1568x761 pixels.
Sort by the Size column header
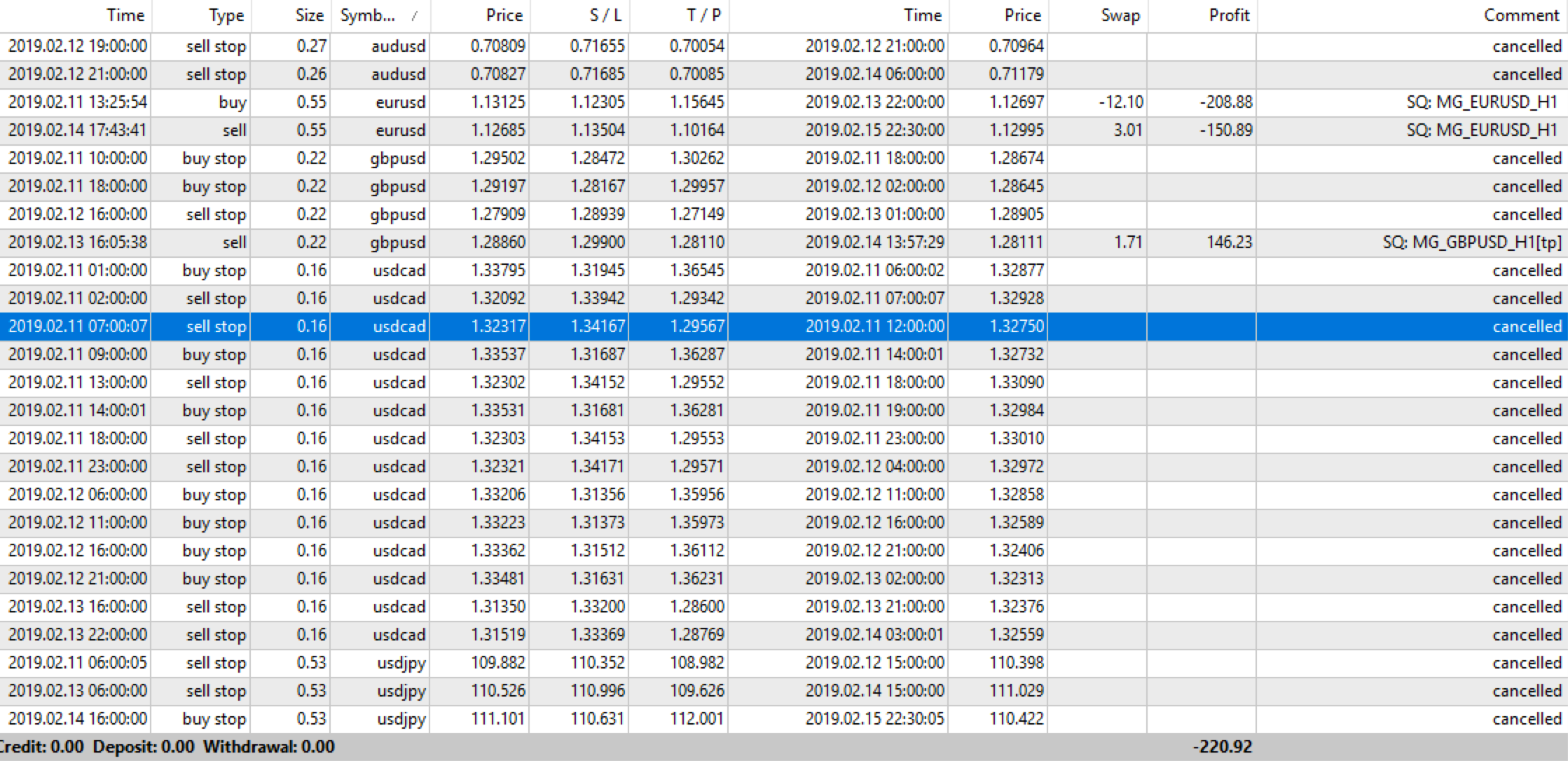point(309,15)
